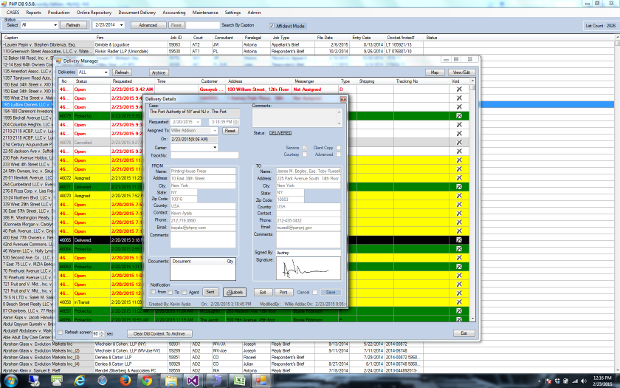This screenshot has height=388, width=620.
Task: Click Clear Old Content To Archive button
Action: coord(160,333)
